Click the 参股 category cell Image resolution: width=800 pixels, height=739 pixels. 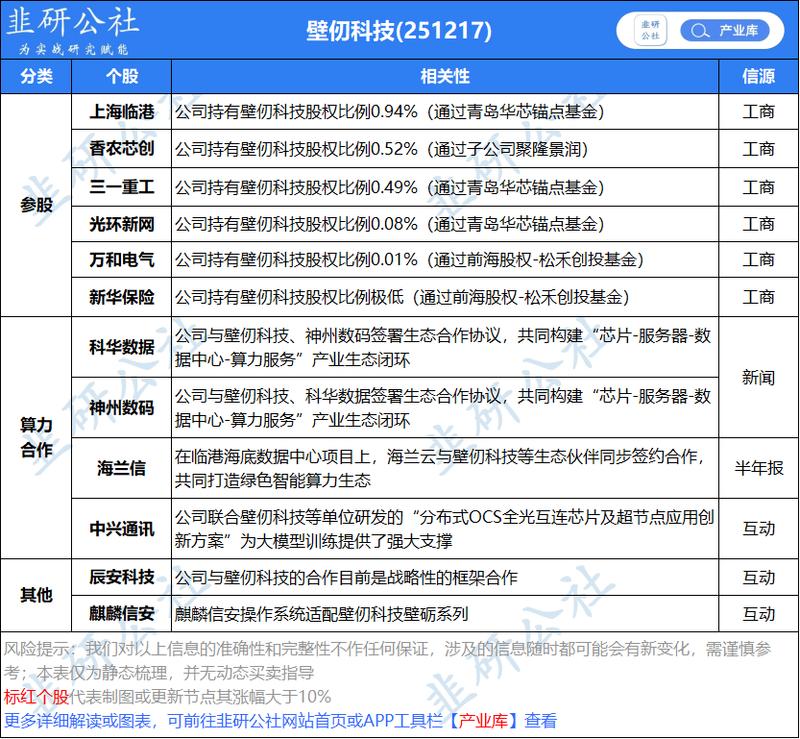pyautogui.click(x=37, y=205)
